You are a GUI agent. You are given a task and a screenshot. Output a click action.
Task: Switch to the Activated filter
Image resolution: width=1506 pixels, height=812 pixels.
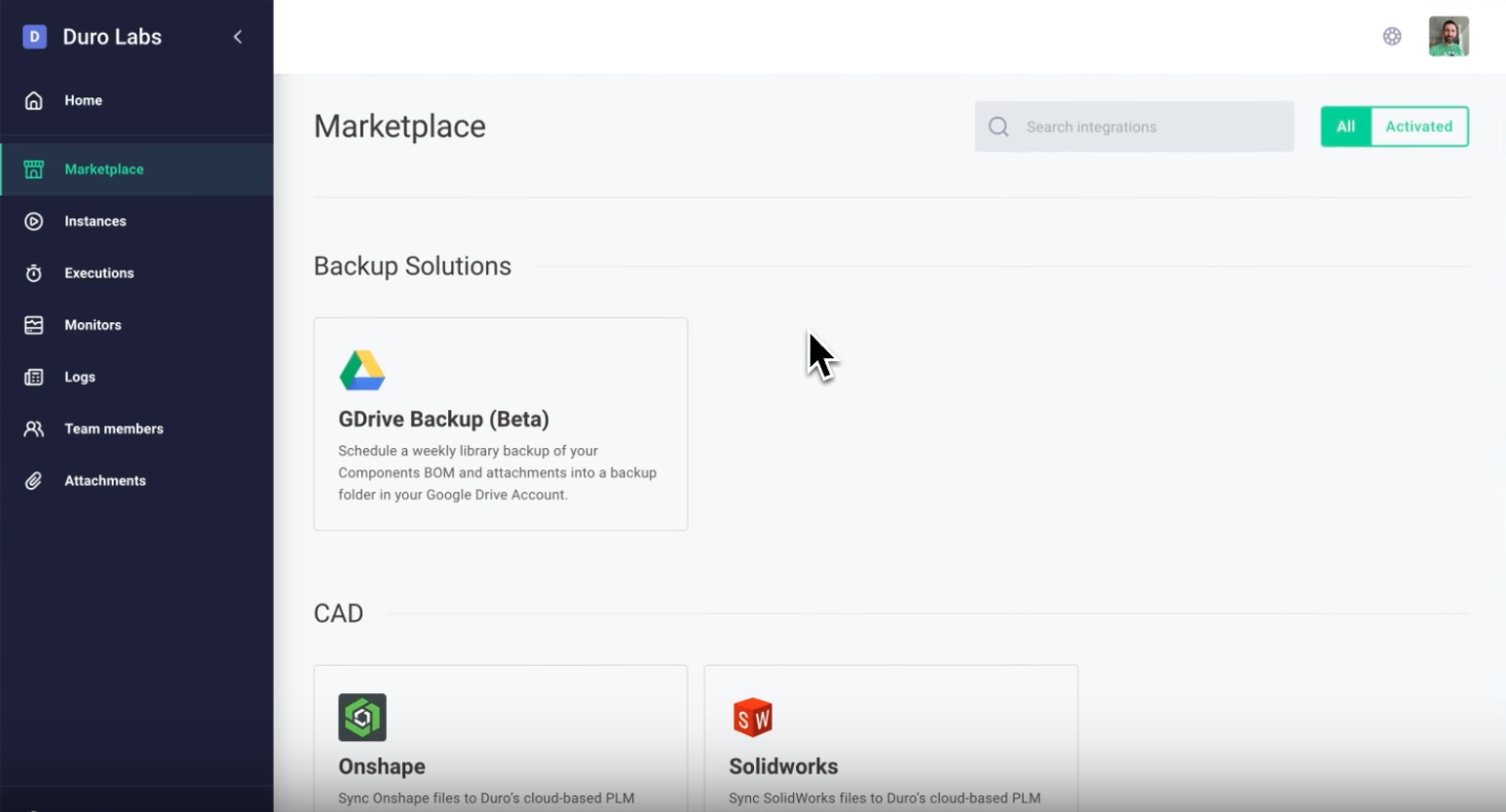coord(1419,127)
